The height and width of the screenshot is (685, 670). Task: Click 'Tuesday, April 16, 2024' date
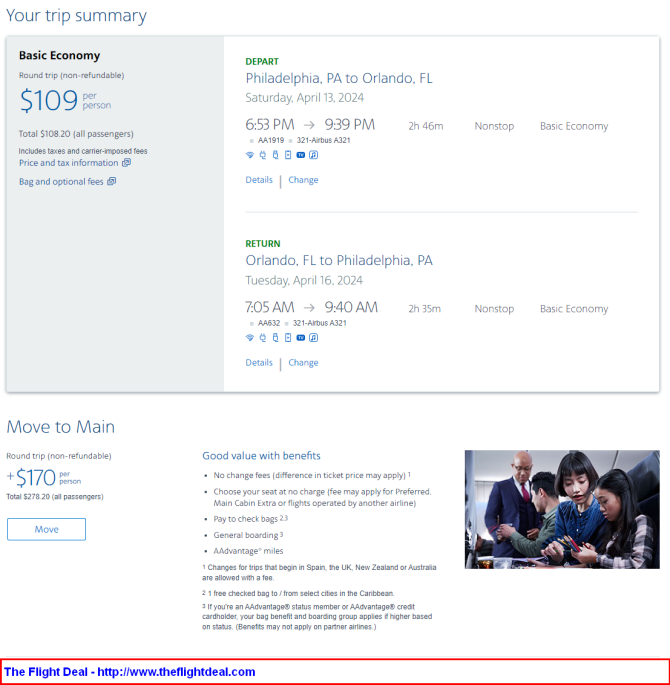(x=304, y=280)
